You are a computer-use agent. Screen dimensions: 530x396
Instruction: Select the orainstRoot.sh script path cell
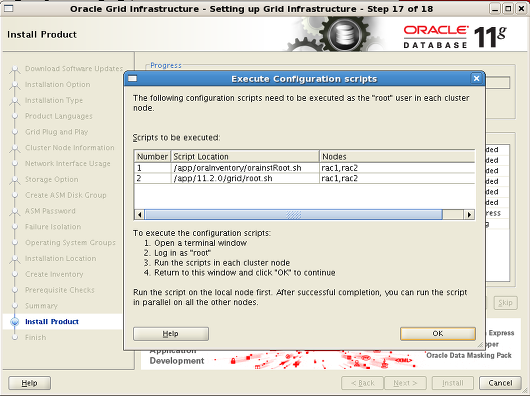pos(245,168)
